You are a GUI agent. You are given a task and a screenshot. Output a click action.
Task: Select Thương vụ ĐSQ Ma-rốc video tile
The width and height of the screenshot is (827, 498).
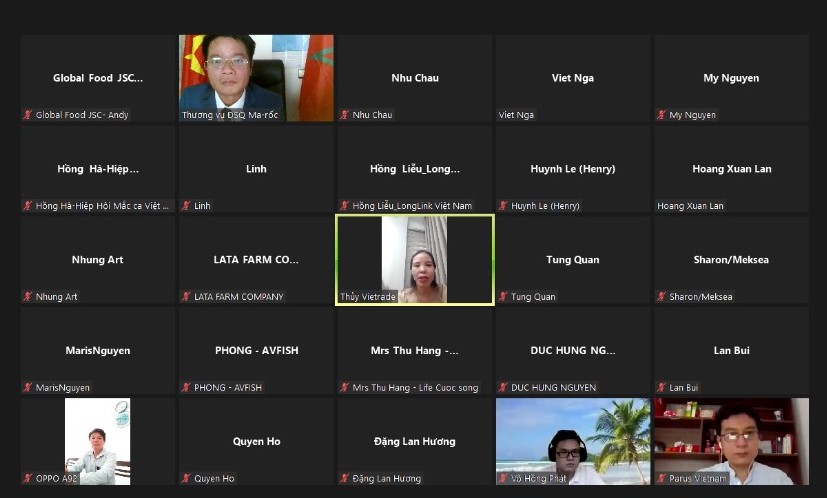tap(256, 76)
